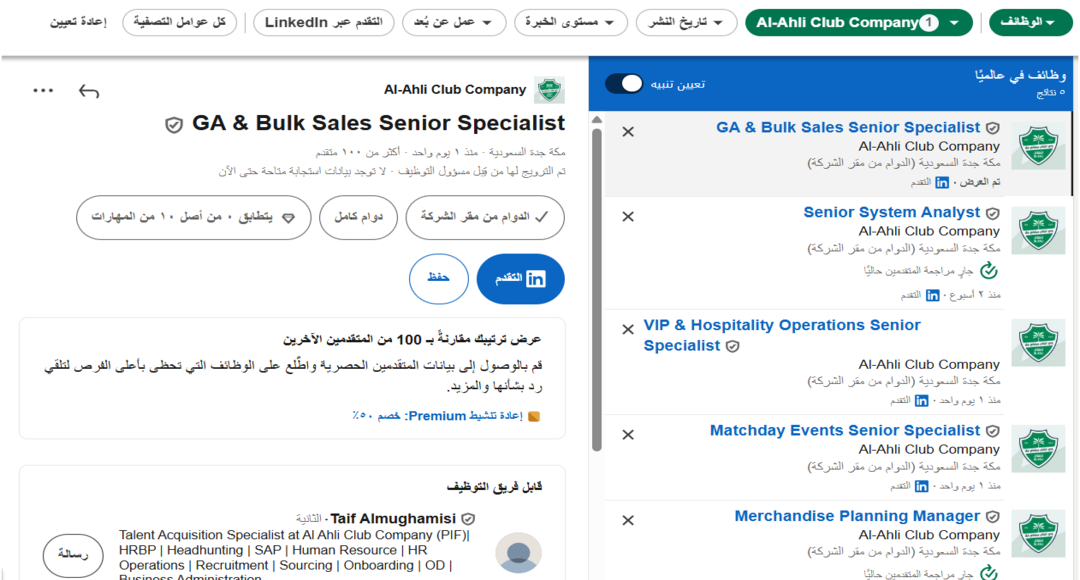
Task: Save the job with the save button
Action: [439, 279]
